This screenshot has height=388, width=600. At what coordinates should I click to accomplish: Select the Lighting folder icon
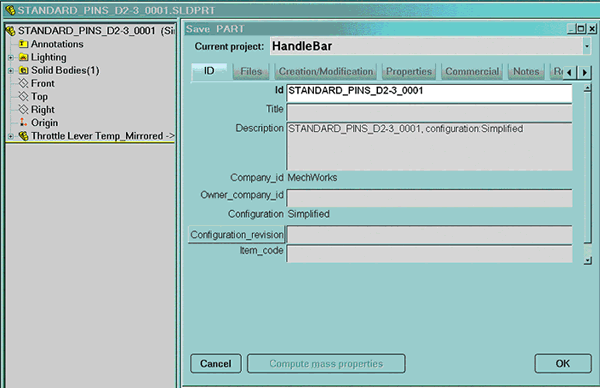24,57
